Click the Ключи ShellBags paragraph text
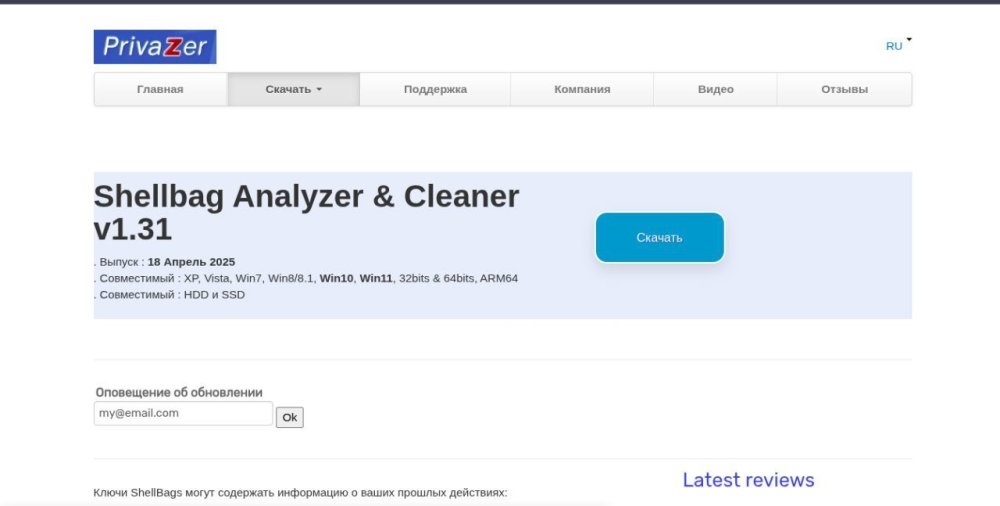 tap(300, 493)
